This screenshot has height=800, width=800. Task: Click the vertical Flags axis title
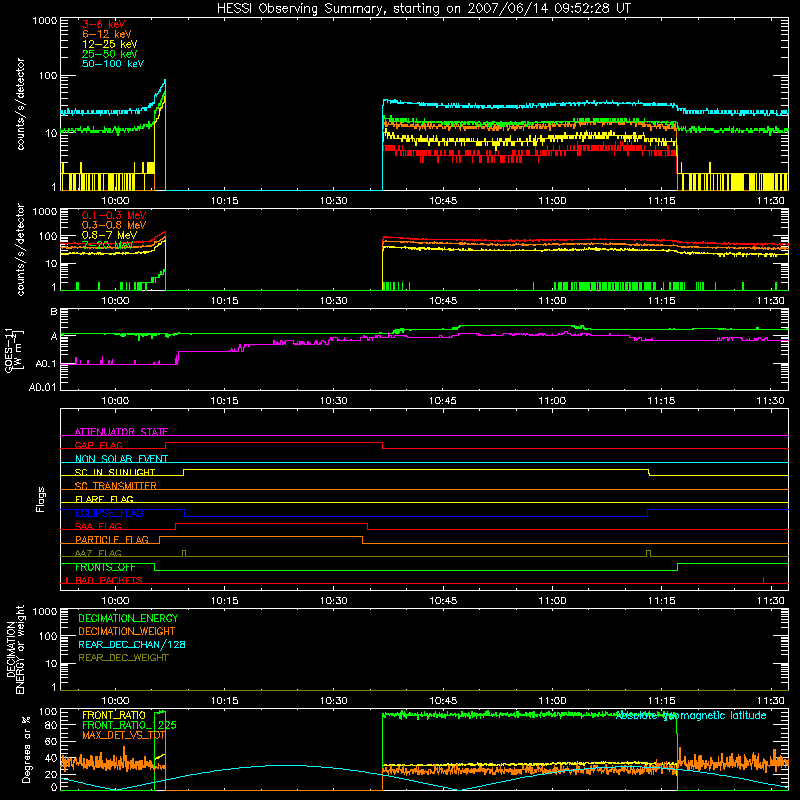tap(41, 499)
